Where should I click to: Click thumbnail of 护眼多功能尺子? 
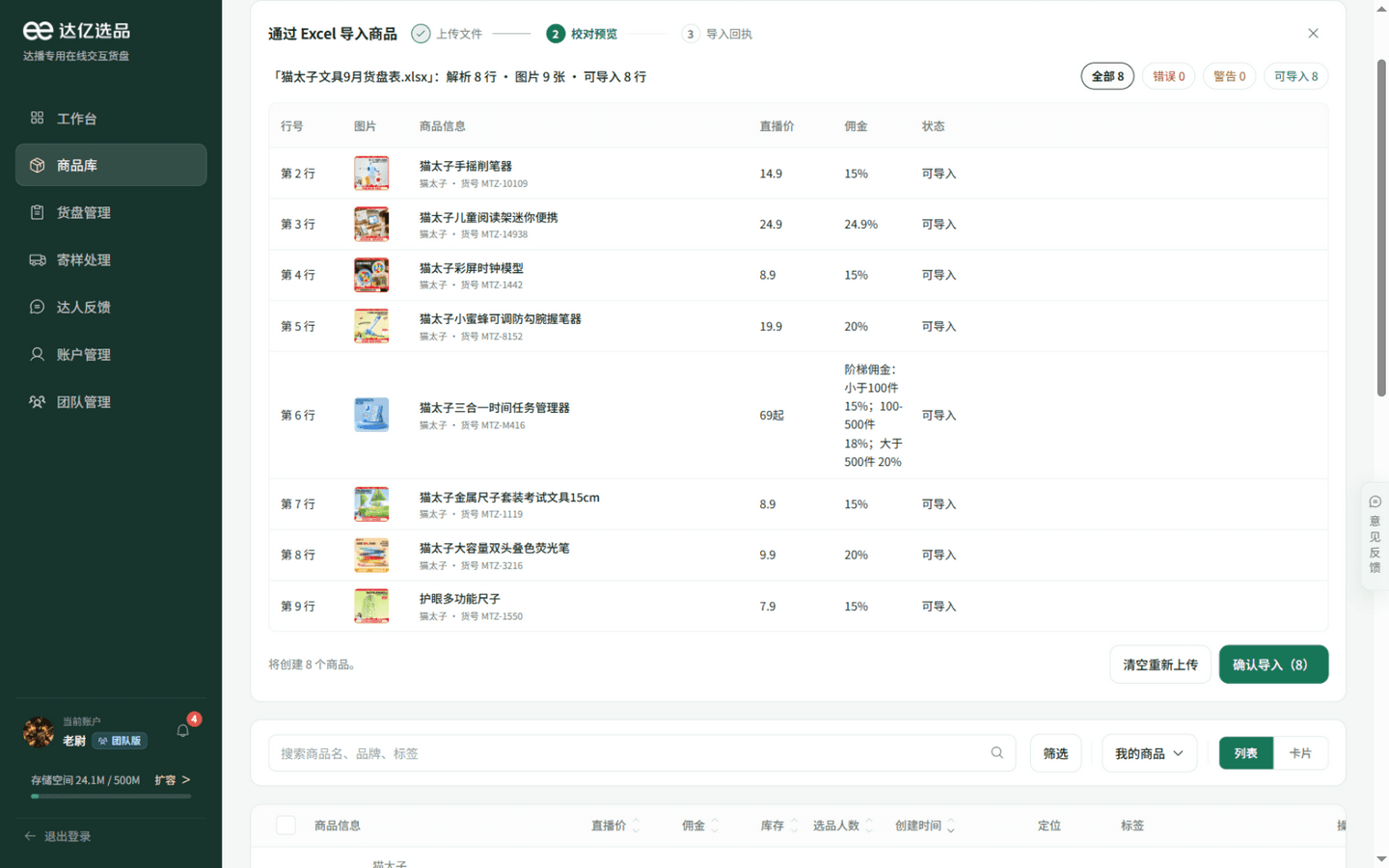pos(371,606)
